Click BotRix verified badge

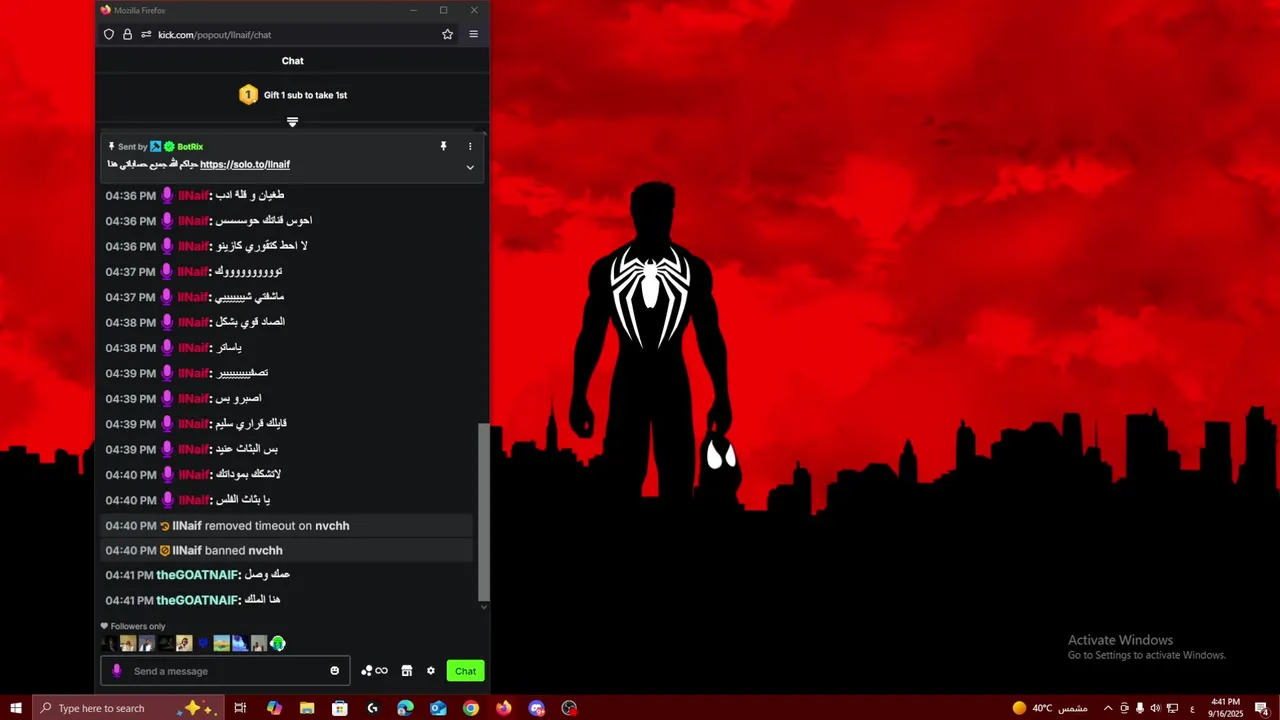[x=169, y=147]
